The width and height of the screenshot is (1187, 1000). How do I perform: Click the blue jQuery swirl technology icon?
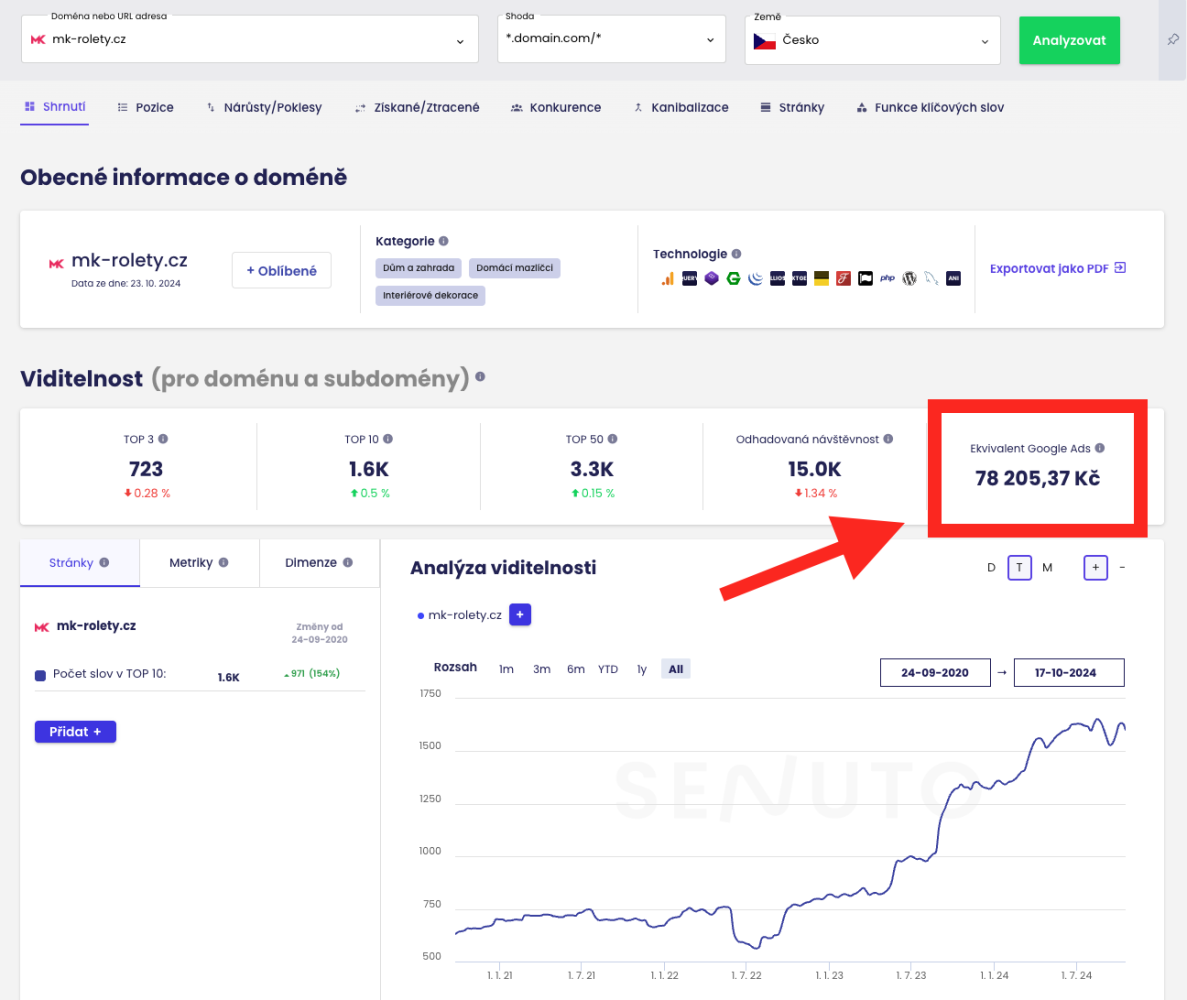pyautogui.click(x=755, y=279)
